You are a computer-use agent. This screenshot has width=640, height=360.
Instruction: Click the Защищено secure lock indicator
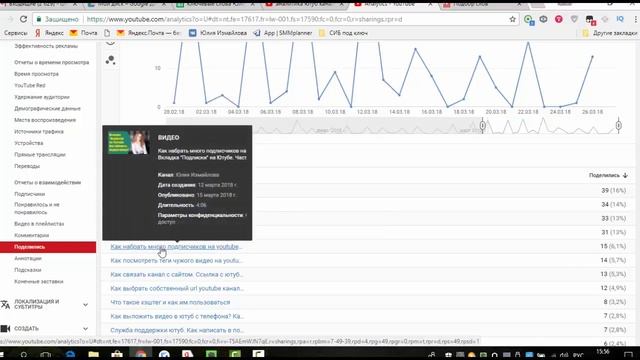point(58,19)
